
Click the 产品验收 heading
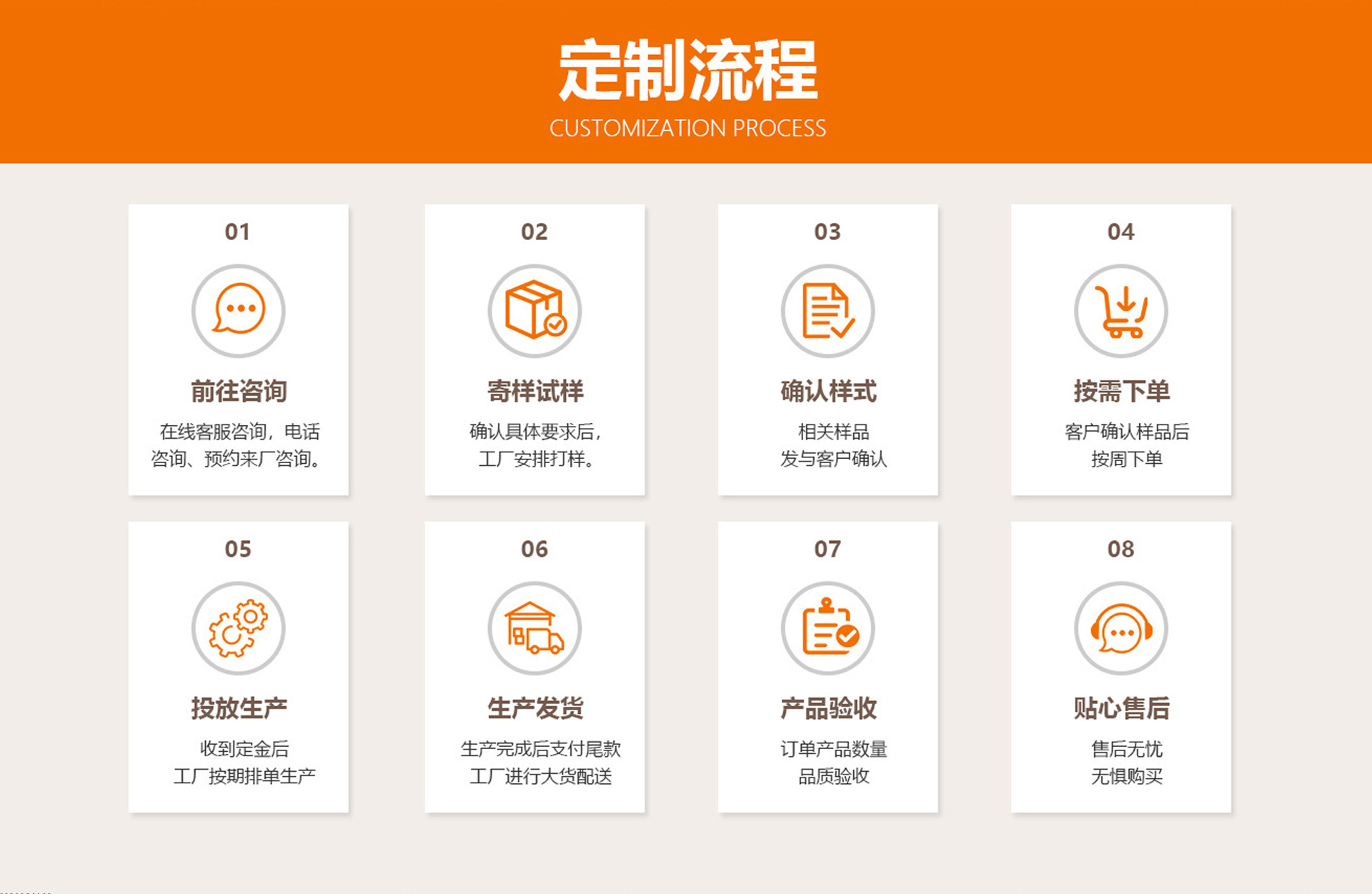[x=827, y=708]
